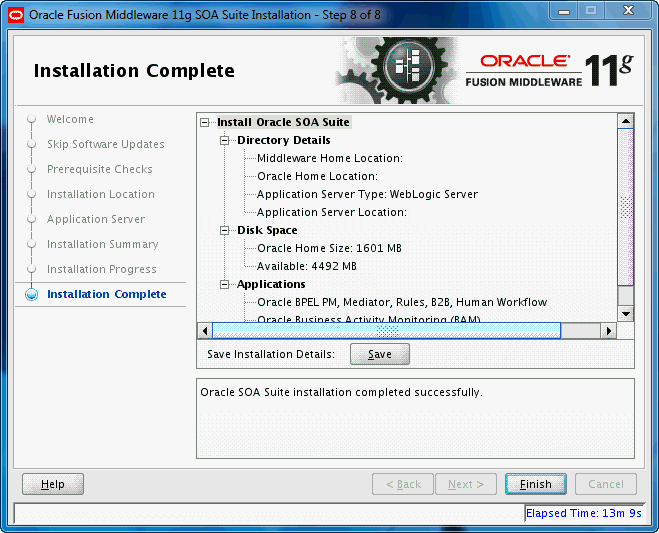This screenshot has width=659, height=533.
Task: Select the Application Server step
Action: (96, 219)
